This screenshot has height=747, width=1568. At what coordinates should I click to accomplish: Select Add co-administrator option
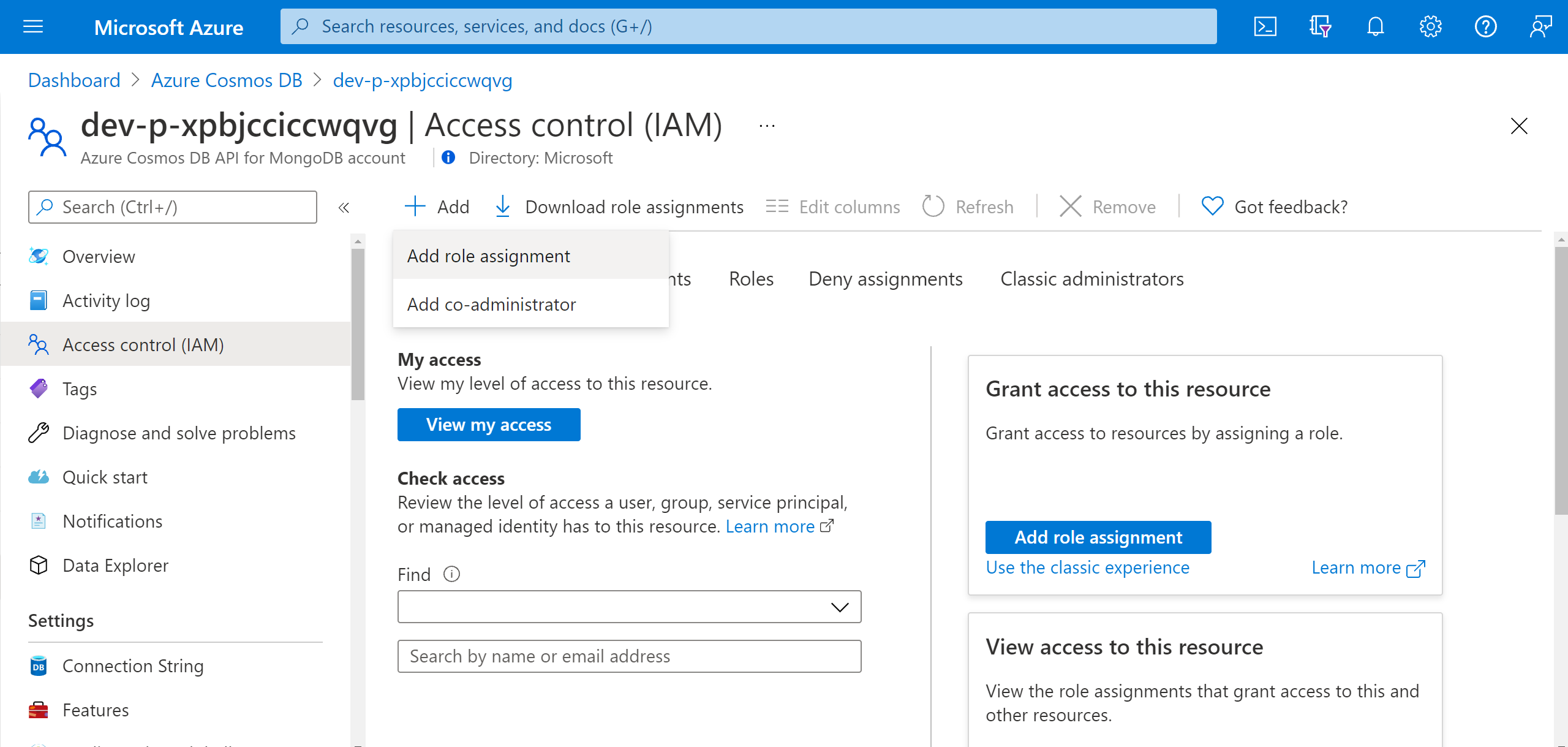click(491, 304)
